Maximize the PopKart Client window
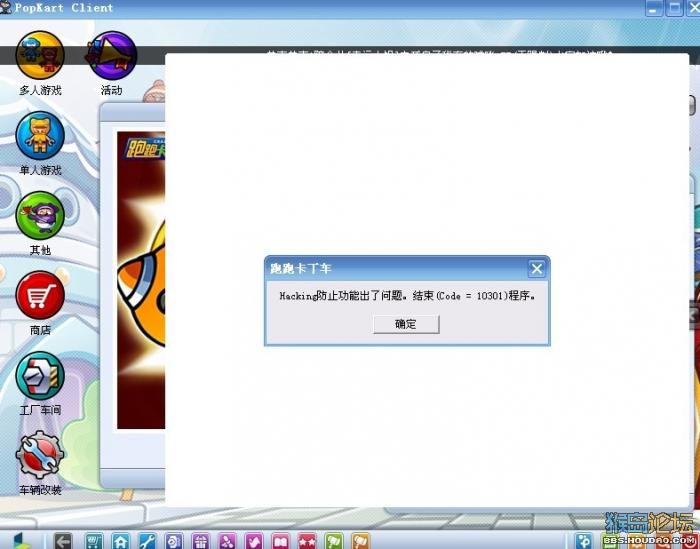 click(674, 8)
